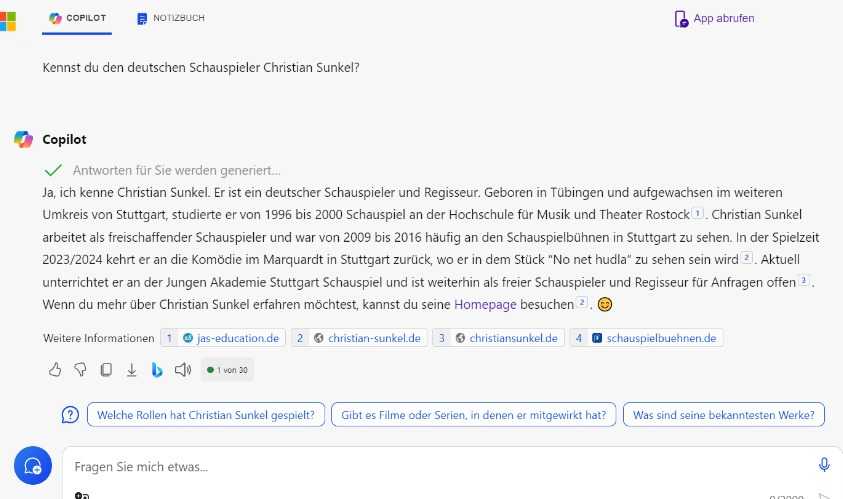Click the green checkmark status icon
This screenshot has width=843, height=499.
pos(53,170)
